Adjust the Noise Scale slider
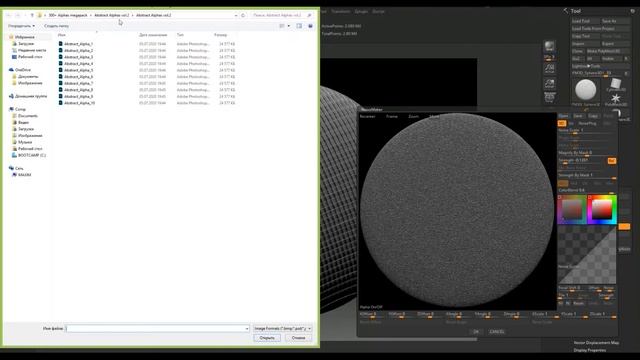 point(587,131)
